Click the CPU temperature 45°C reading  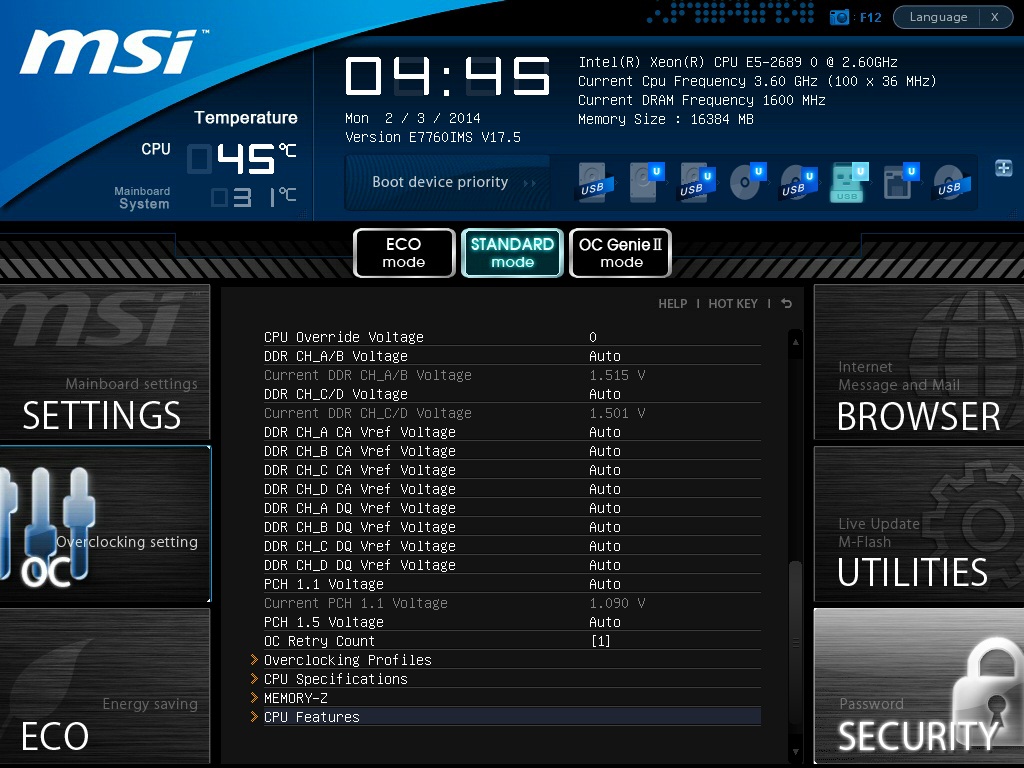tap(242, 158)
